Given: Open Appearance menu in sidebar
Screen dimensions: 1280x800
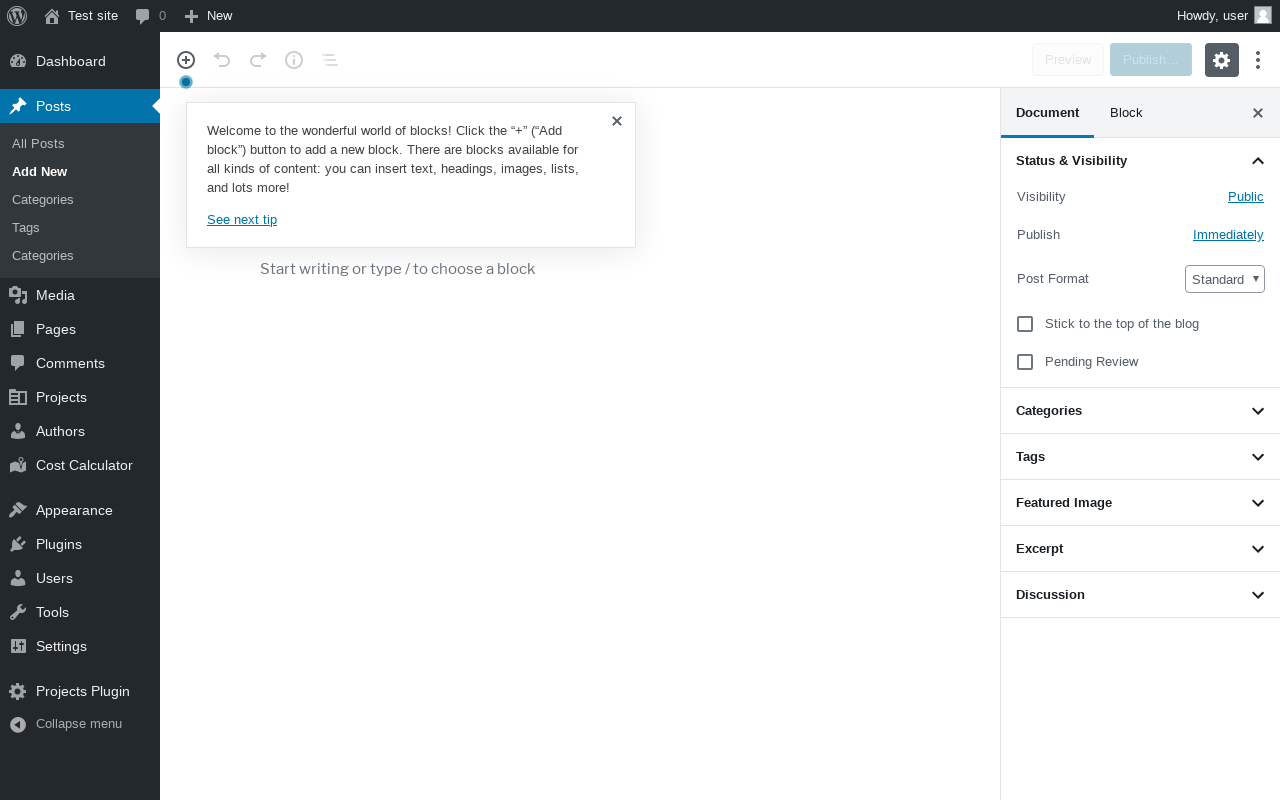Looking at the screenshot, I should (80, 510).
